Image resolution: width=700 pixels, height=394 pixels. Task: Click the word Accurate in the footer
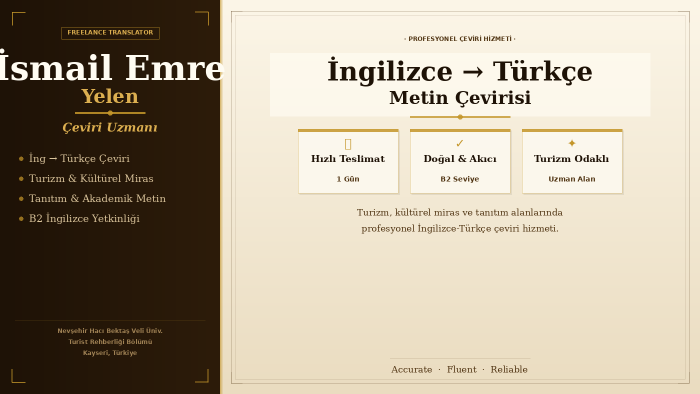[x=412, y=369]
